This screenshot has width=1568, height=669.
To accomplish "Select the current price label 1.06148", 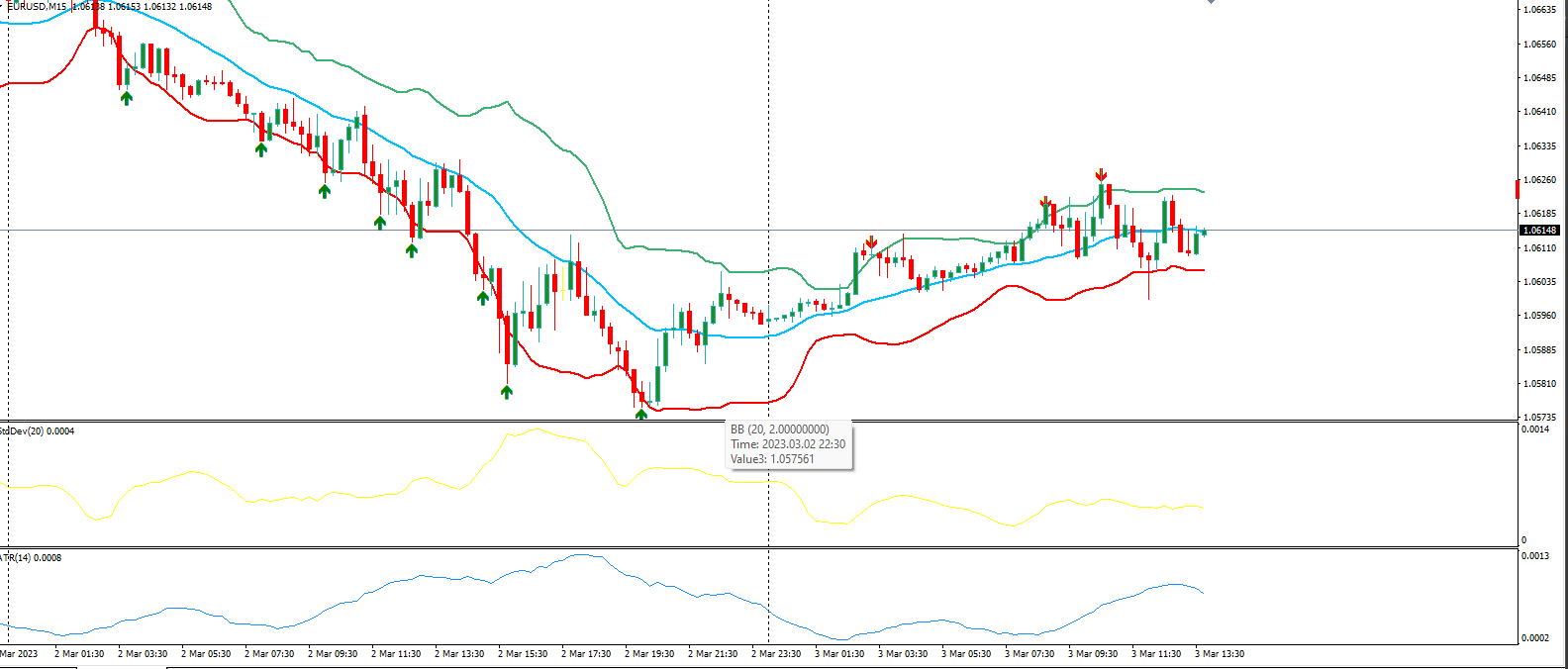I will 1539,230.
